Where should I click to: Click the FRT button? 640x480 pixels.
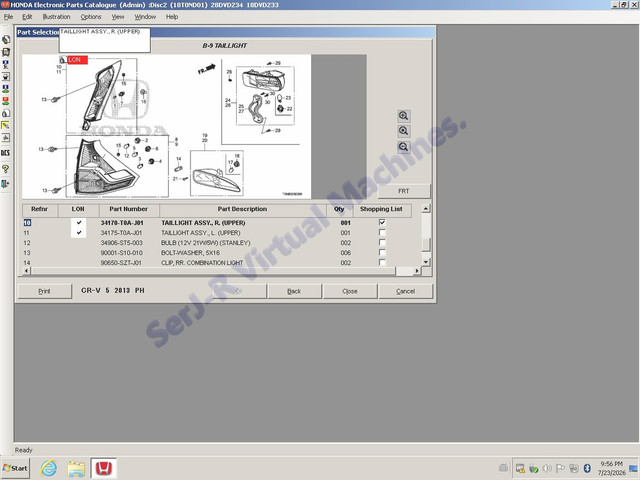[404, 191]
